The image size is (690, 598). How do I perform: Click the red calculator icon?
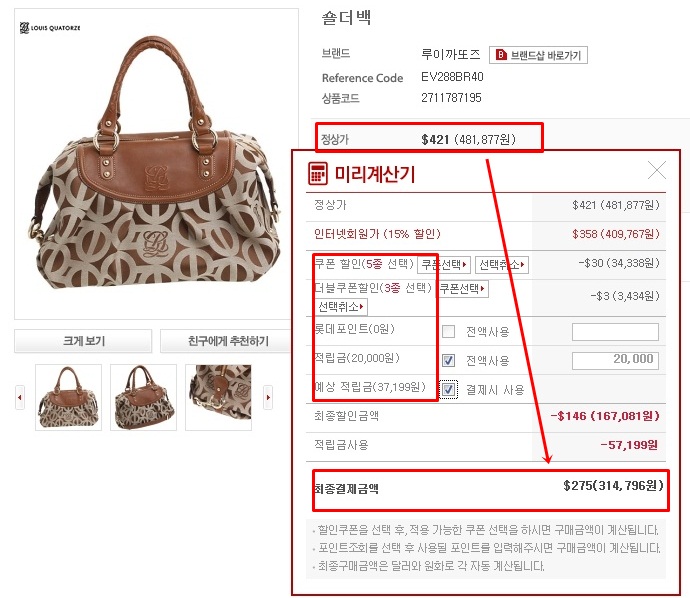(x=318, y=173)
